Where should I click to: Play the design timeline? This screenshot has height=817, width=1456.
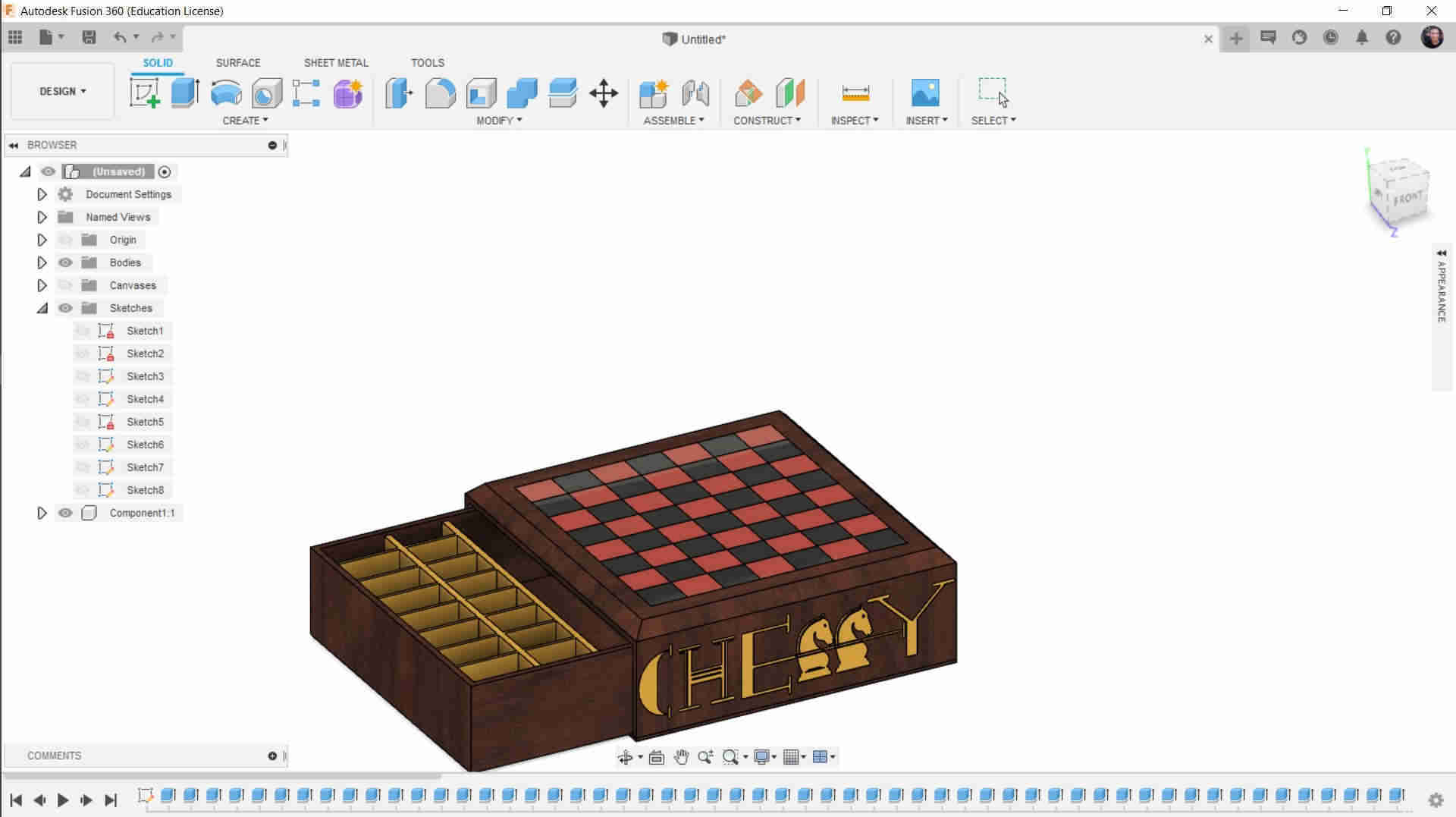point(63,800)
